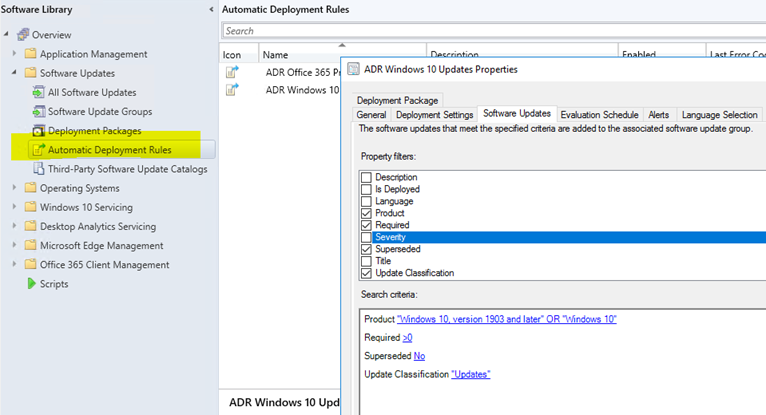
Task: Select Third-Party Software Update Catalogs node
Action: tap(128, 169)
